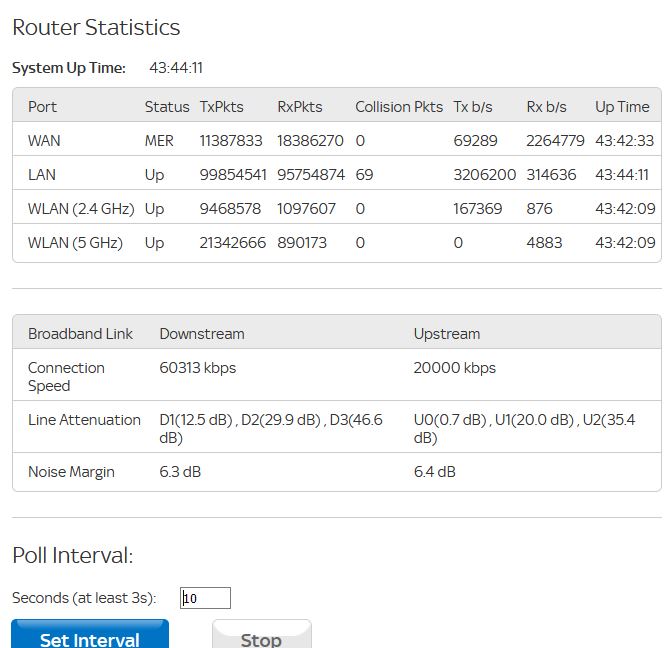Image resolution: width=672 pixels, height=648 pixels.
Task: Click the WAN status value MER
Action: point(159,141)
